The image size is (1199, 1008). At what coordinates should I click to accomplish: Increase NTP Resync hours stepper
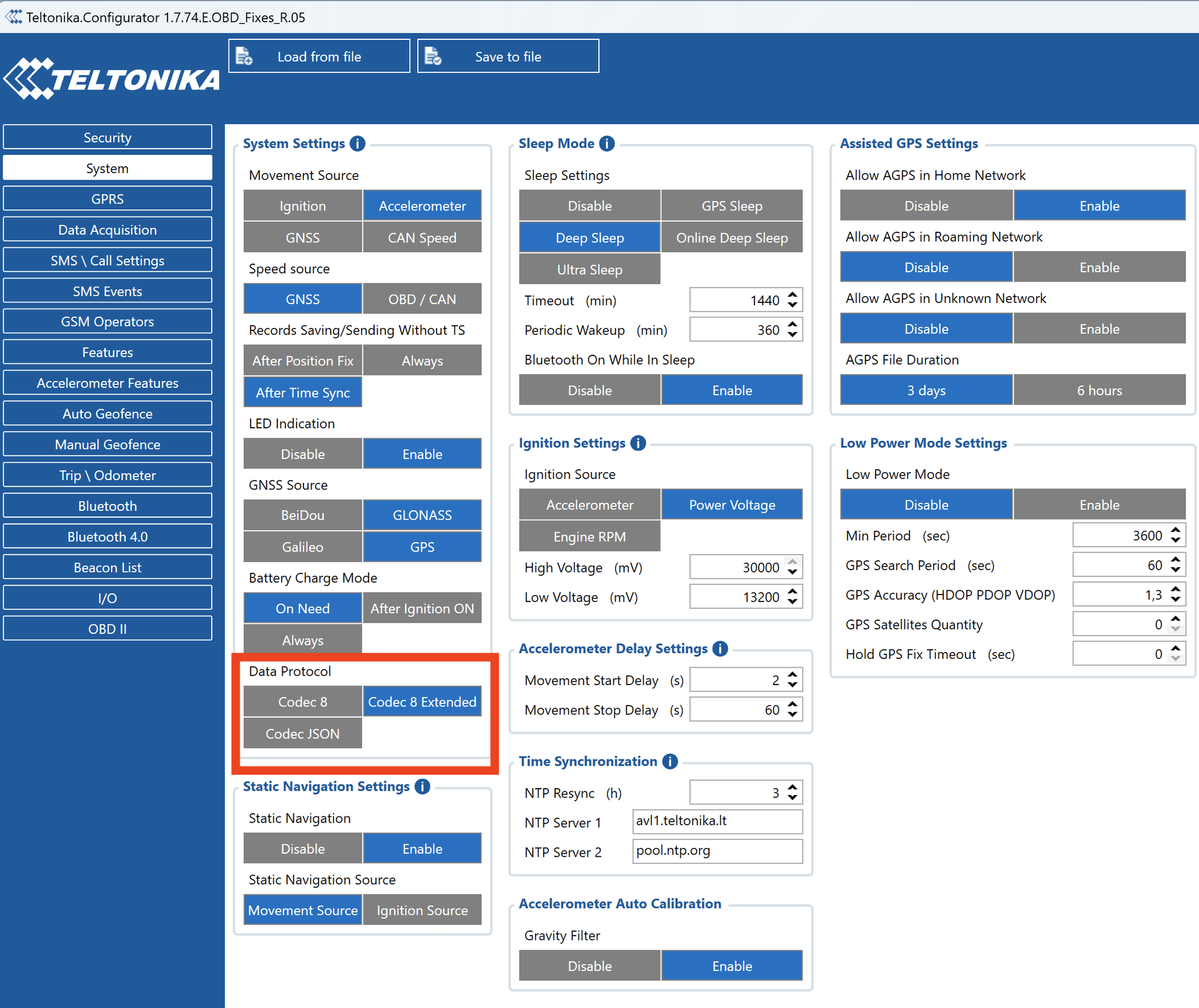click(x=792, y=788)
